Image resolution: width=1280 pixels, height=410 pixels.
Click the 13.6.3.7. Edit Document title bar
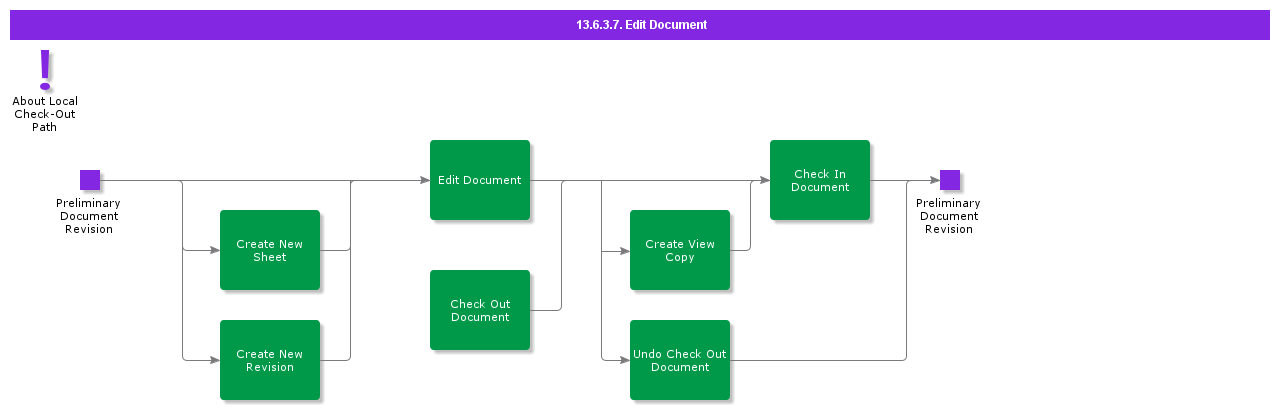640,25
